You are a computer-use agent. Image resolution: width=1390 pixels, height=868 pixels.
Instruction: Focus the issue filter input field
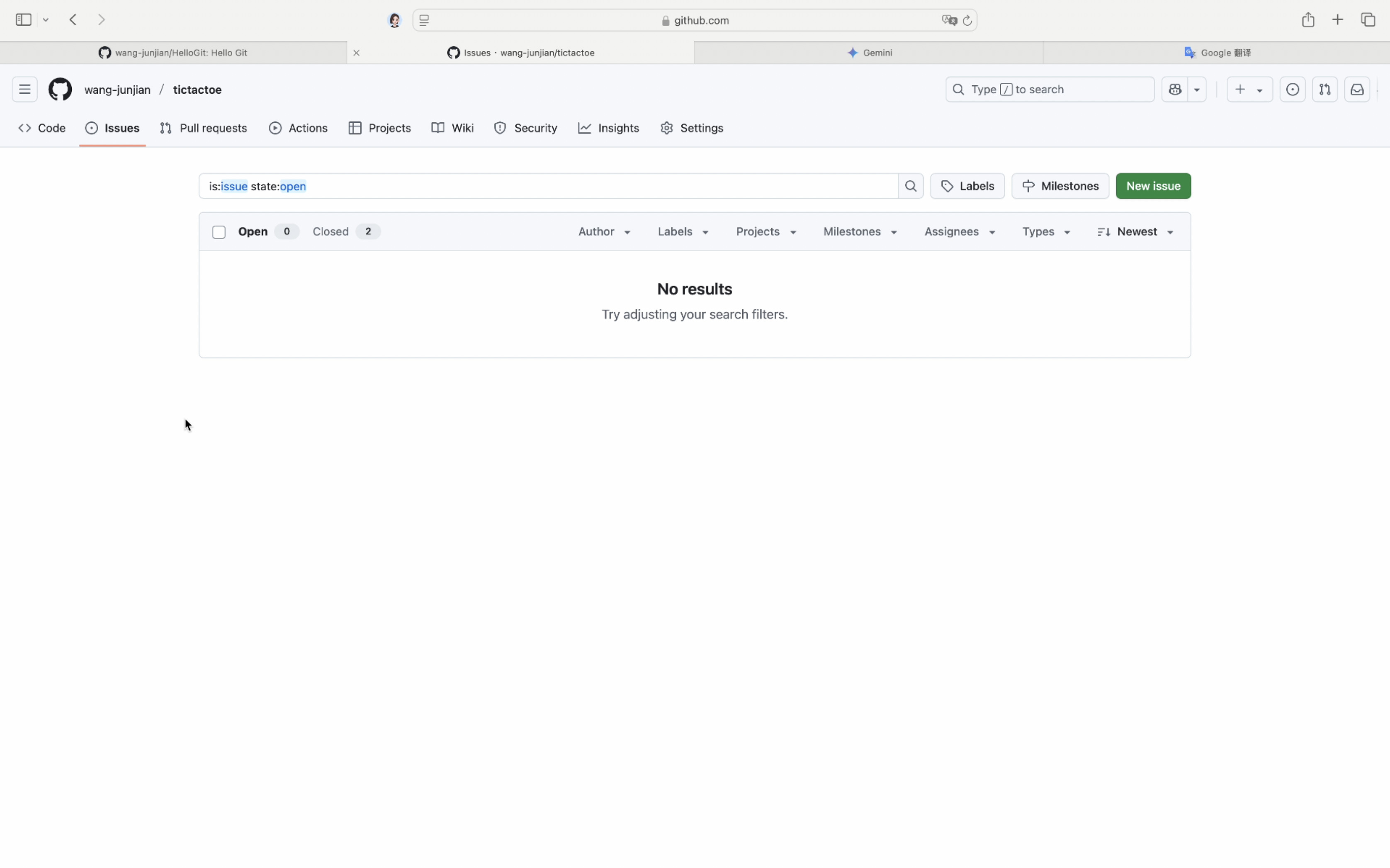pyautogui.click(x=548, y=186)
